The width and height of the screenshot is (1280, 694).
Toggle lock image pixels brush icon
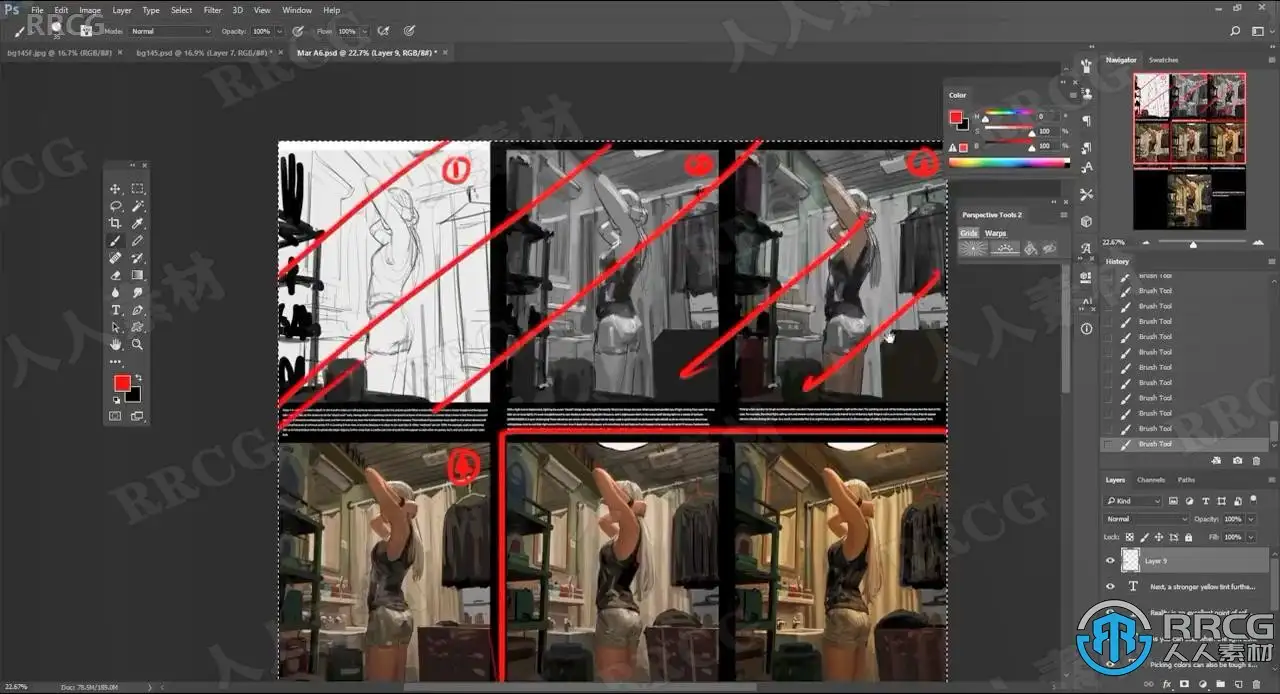click(x=1146, y=537)
